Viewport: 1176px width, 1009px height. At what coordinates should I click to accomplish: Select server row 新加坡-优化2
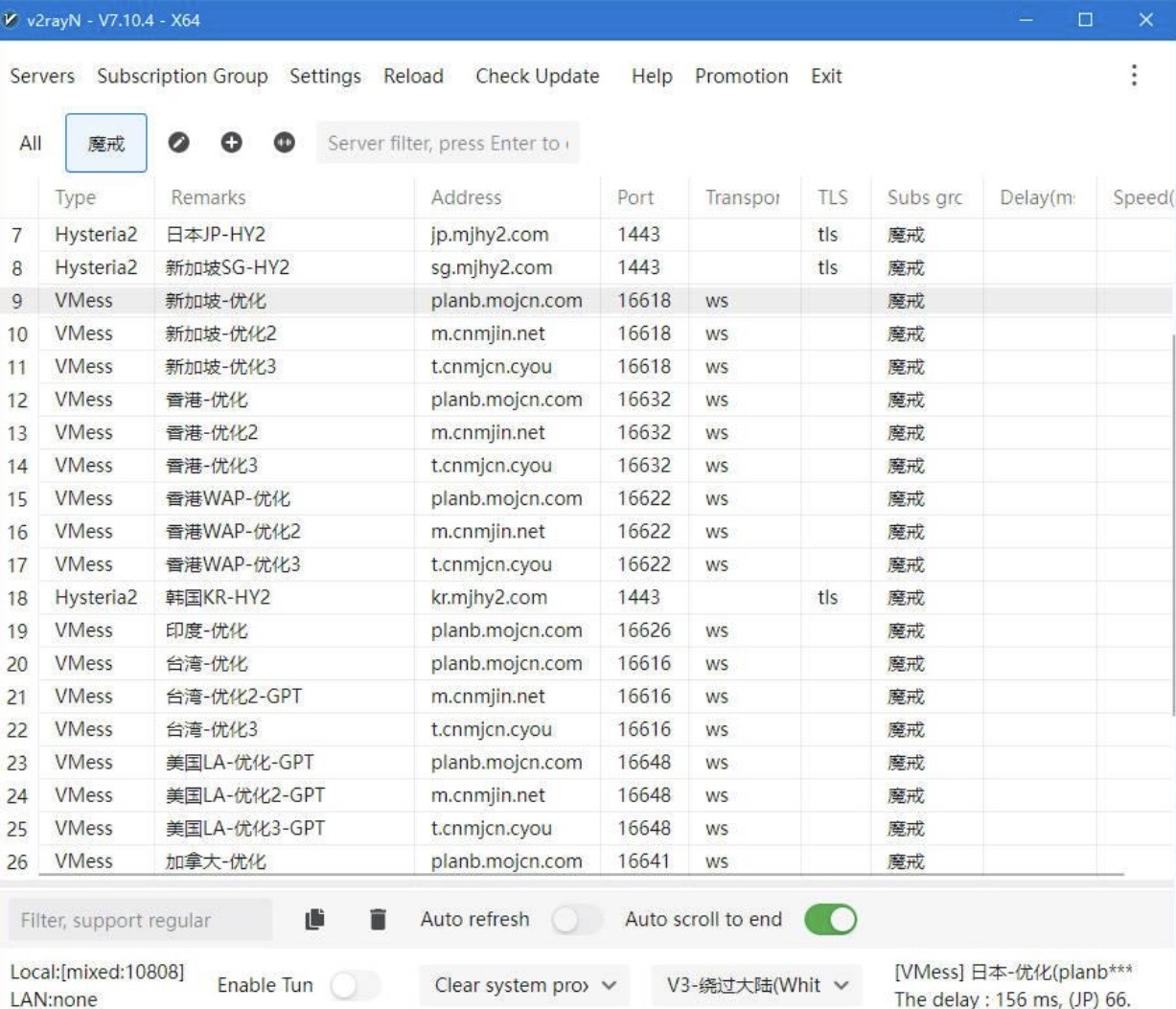[x=587, y=333]
